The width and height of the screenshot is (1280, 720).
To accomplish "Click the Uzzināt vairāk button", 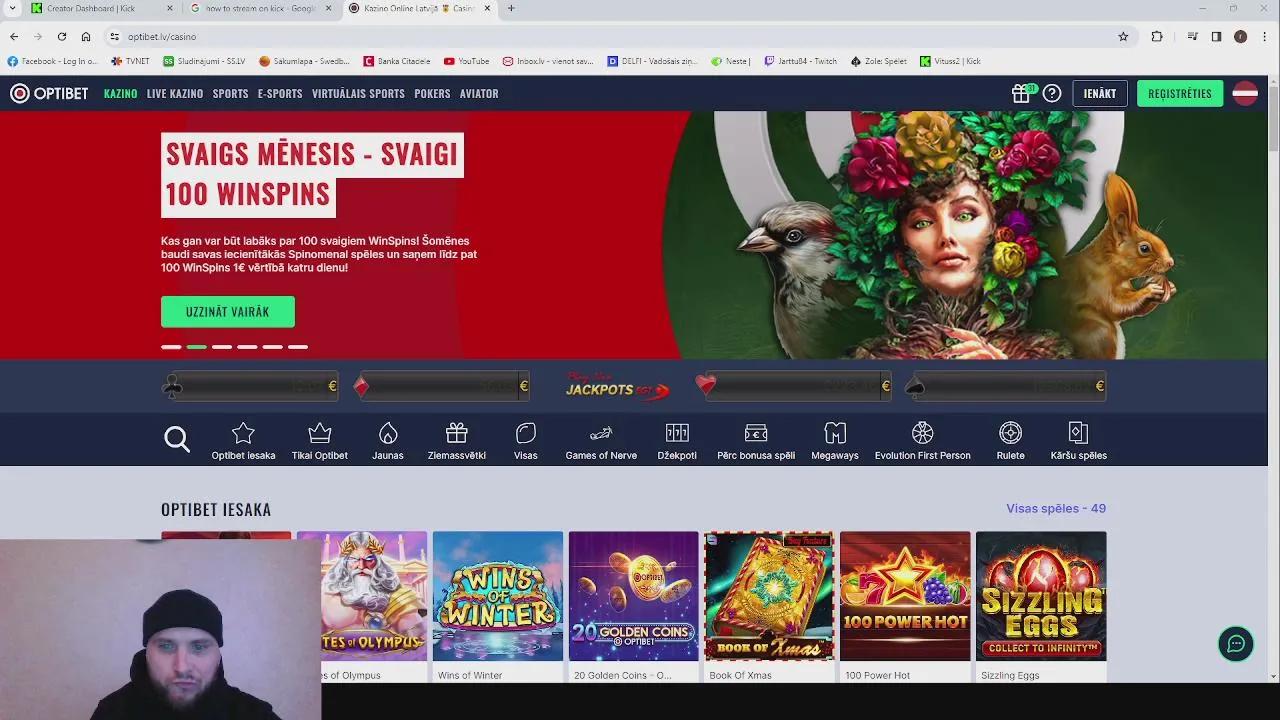I will (228, 311).
